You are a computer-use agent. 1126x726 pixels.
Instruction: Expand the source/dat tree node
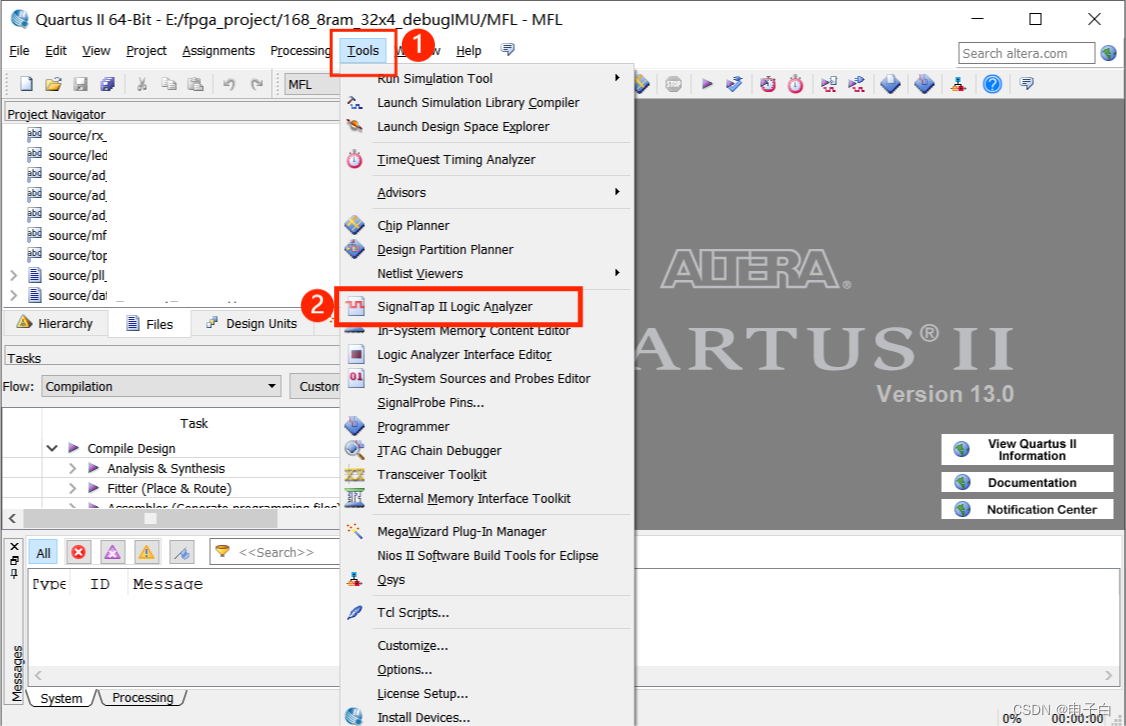(13, 295)
